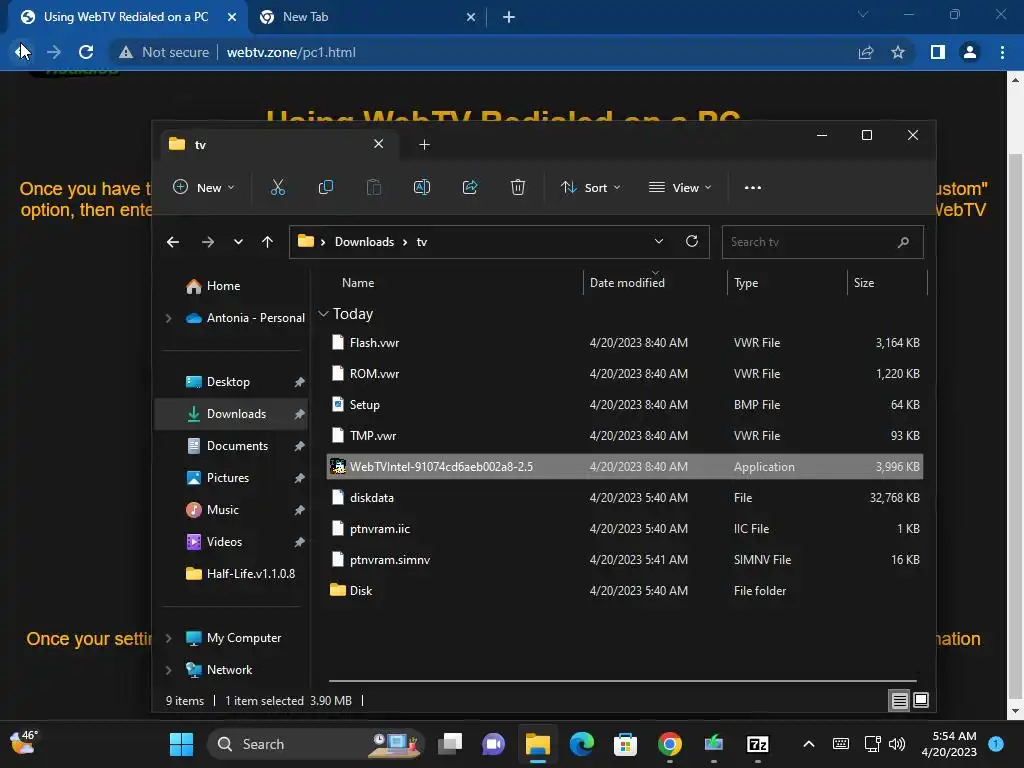Image resolution: width=1024 pixels, height=768 pixels.
Task: Open 7-Zip from the taskbar
Action: point(758,744)
